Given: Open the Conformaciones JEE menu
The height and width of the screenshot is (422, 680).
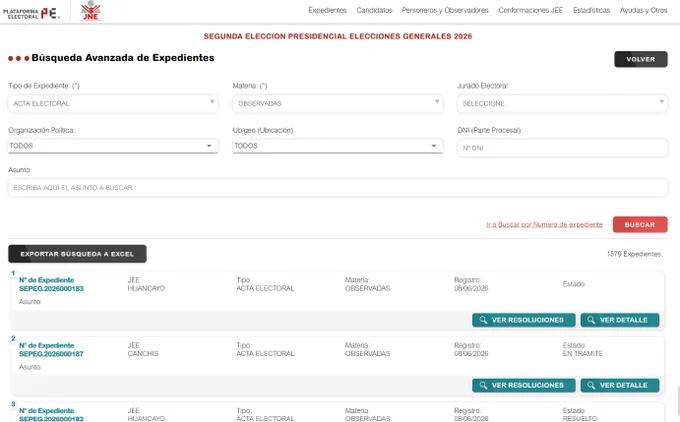Looking at the screenshot, I should (x=530, y=10).
